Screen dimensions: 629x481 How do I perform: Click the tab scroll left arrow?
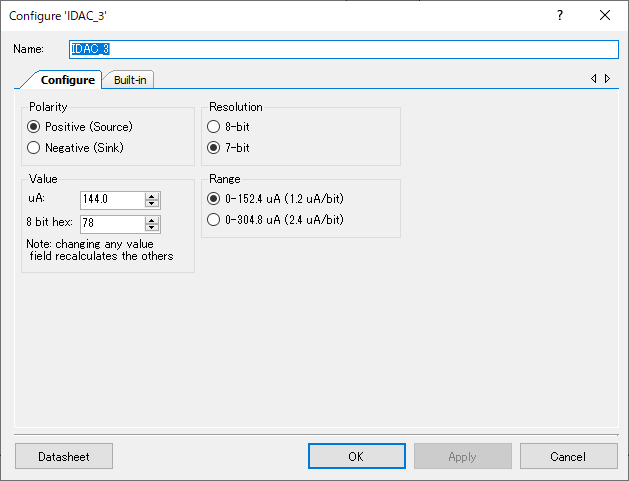coord(594,79)
